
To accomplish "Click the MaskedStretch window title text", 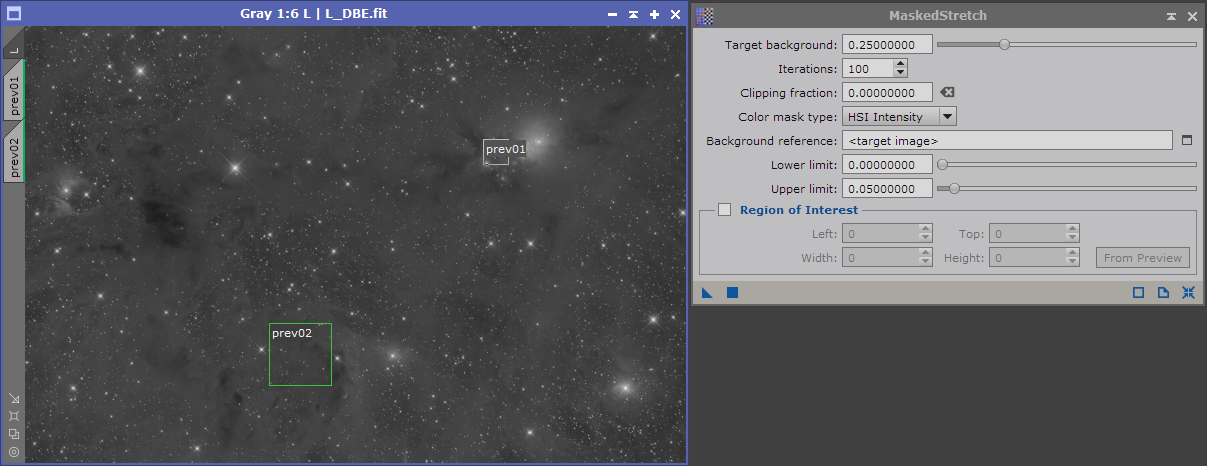I will click(937, 16).
